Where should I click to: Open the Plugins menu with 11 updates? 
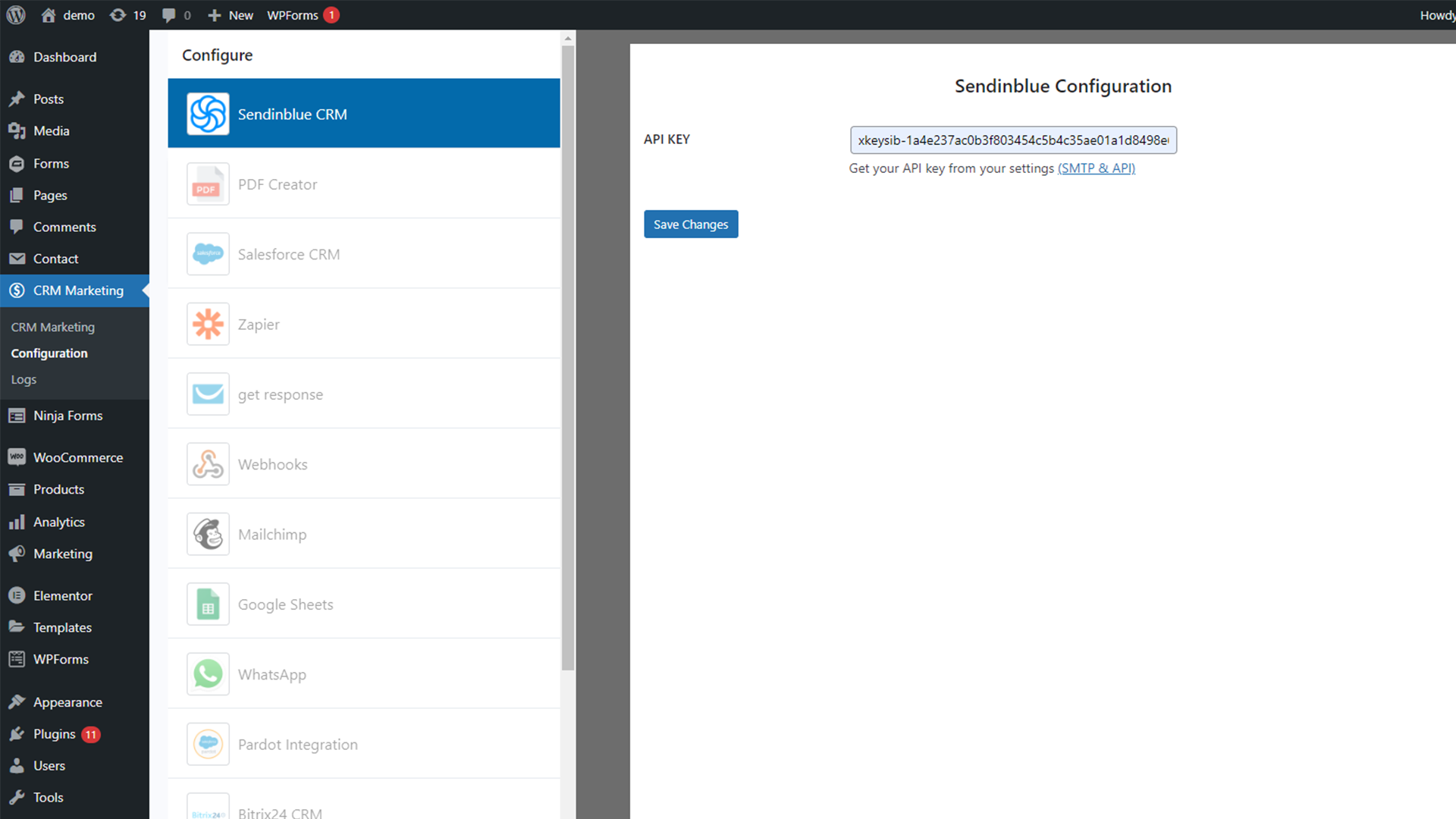(x=55, y=734)
